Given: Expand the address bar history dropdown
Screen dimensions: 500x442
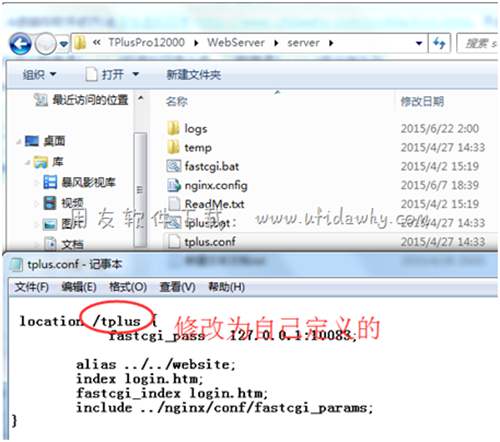Looking at the screenshot, I should coord(419,43).
